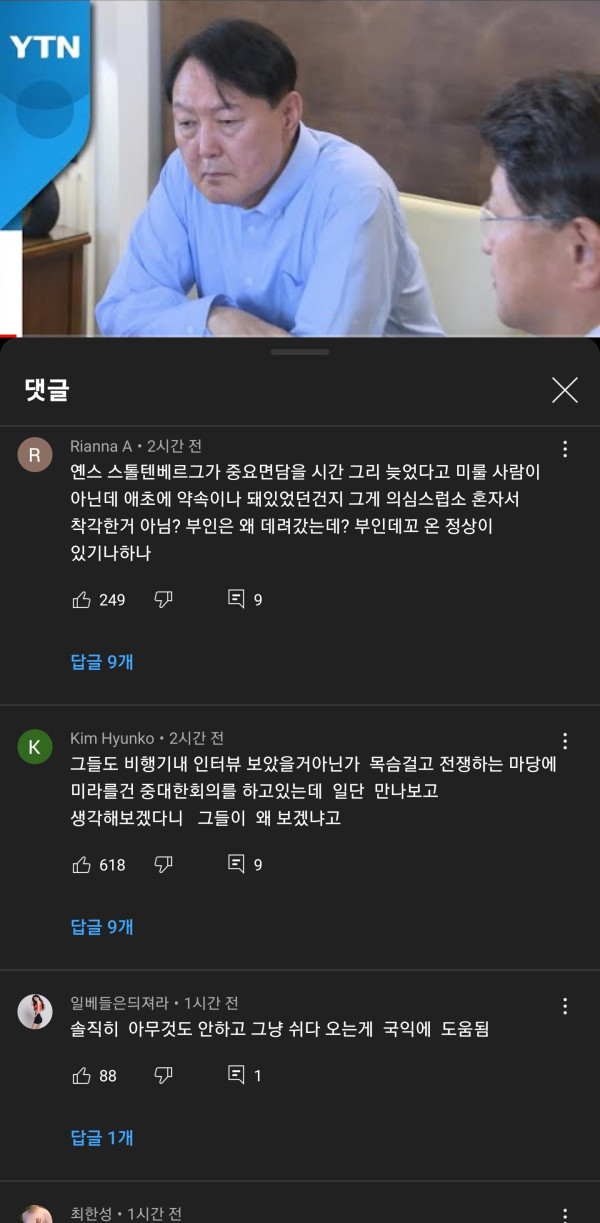This screenshot has width=600, height=1223.
Task: Dislike the 일베들은뒤져라 comment
Action: (164, 1076)
